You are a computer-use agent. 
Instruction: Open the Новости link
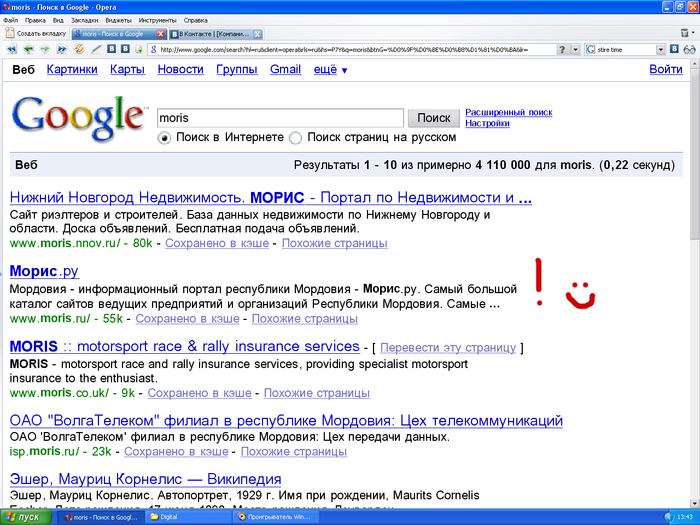click(180, 70)
